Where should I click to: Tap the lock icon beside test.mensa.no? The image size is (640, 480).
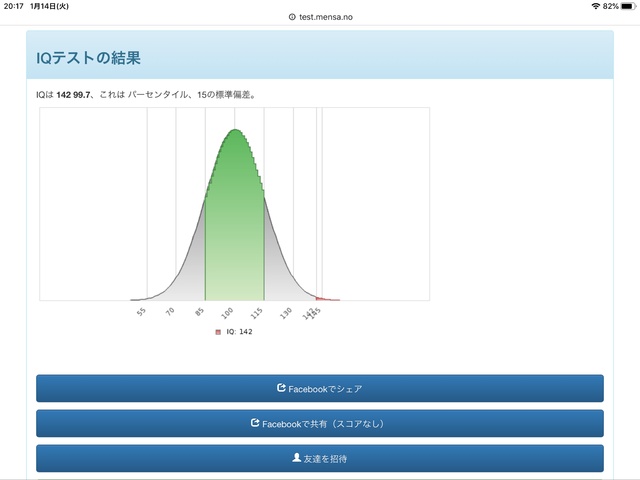pyautogui.click(x=292, y=17)
